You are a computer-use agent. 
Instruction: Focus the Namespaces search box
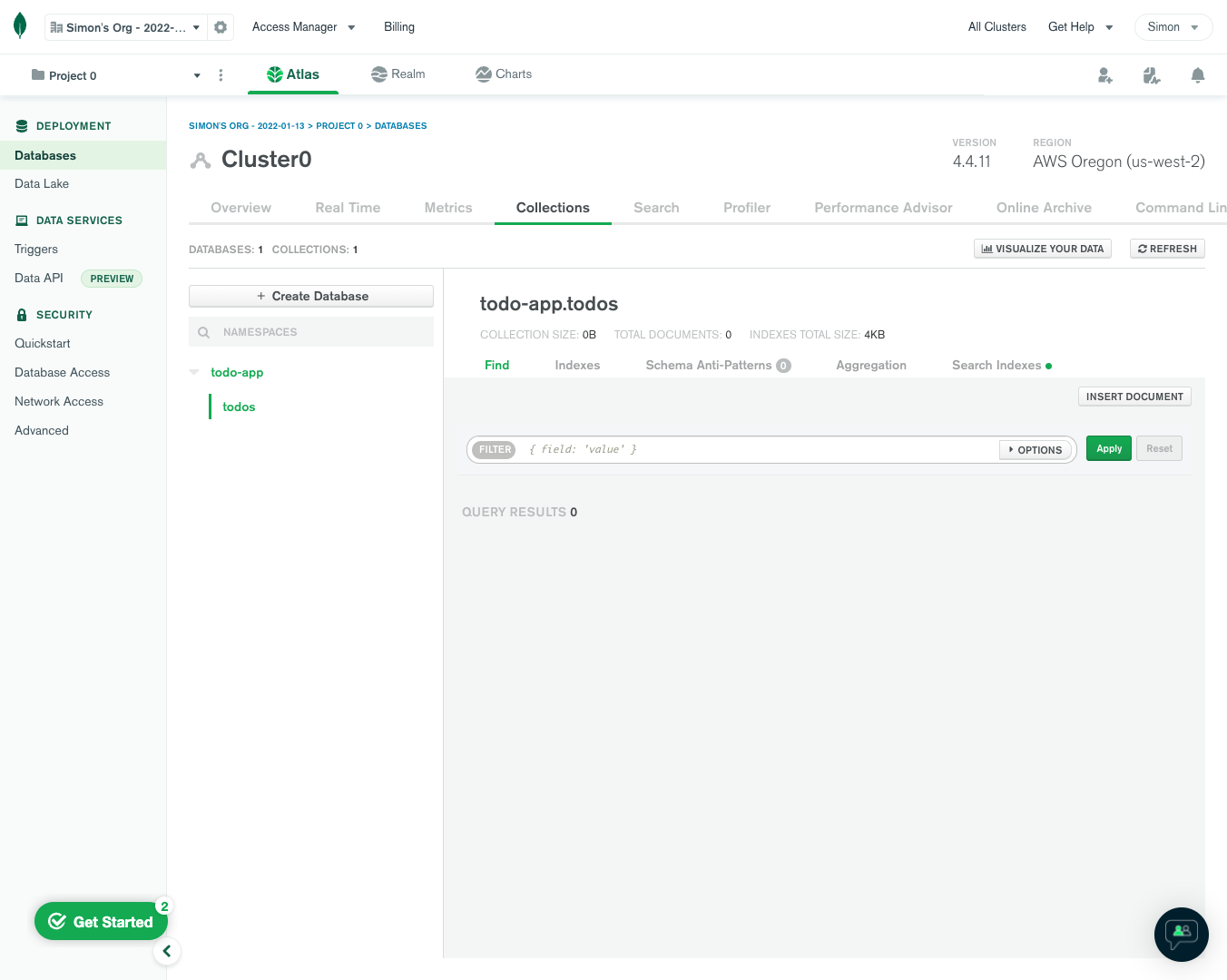[311, 332]
